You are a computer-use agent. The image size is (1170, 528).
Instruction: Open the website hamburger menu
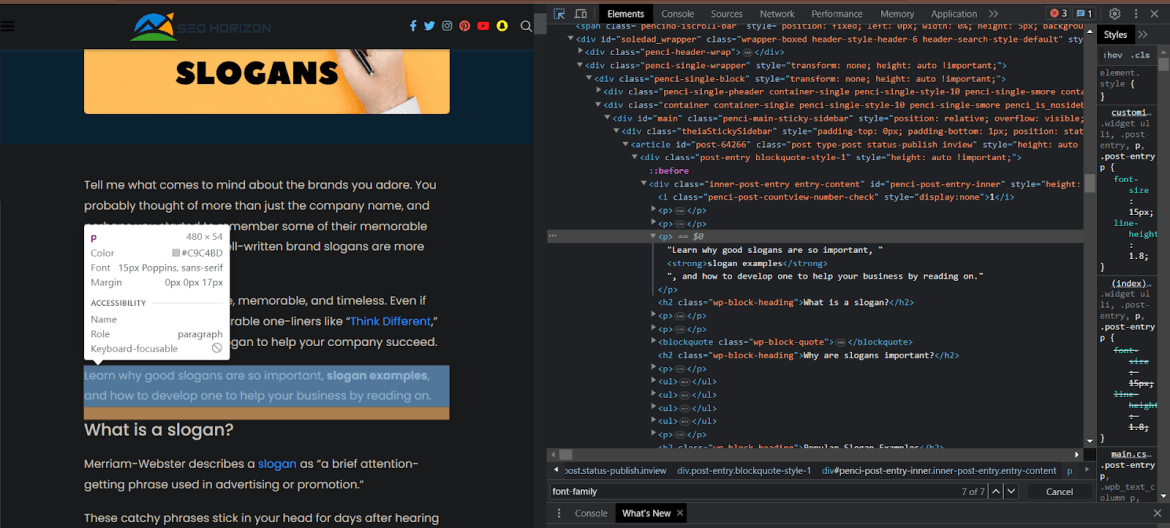(8, 27)
